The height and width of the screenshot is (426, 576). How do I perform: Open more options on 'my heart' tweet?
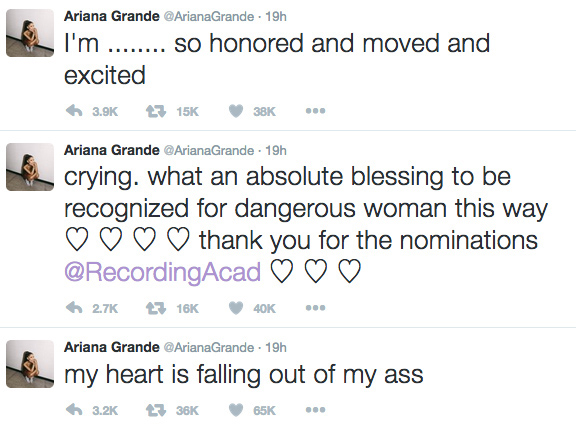click(x=316, y=409)
